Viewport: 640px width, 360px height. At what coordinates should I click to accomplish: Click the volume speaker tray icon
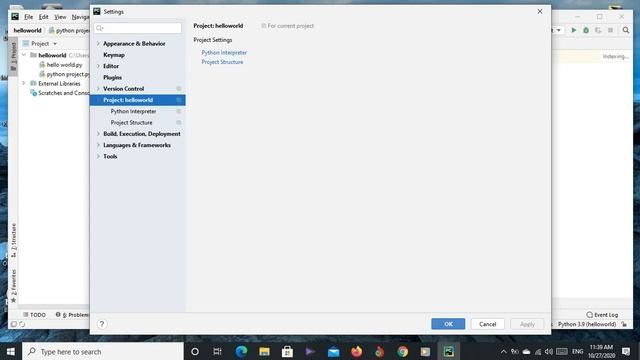coord(549,351)
